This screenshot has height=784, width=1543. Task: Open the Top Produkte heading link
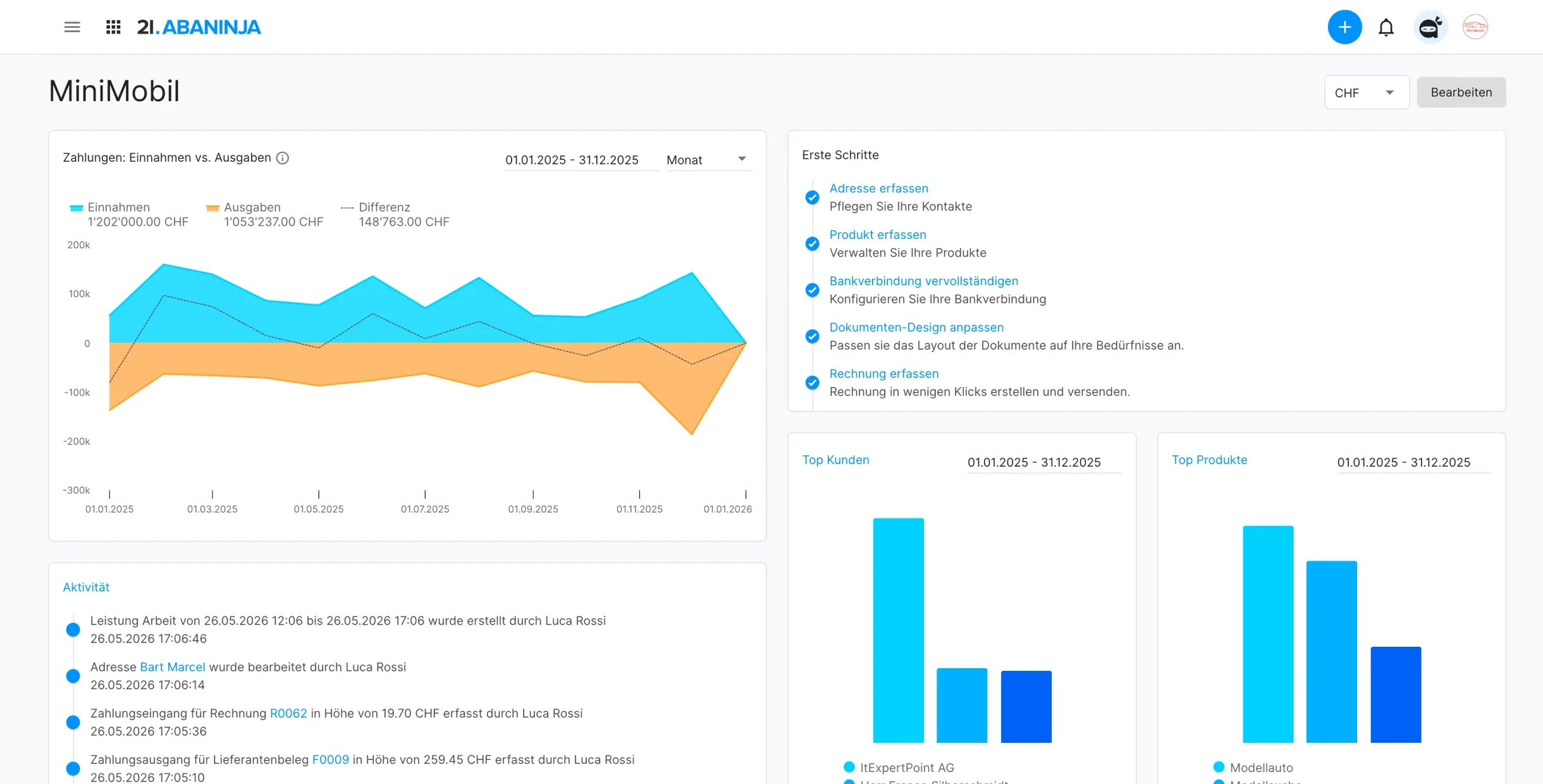tap(1209, 460)
